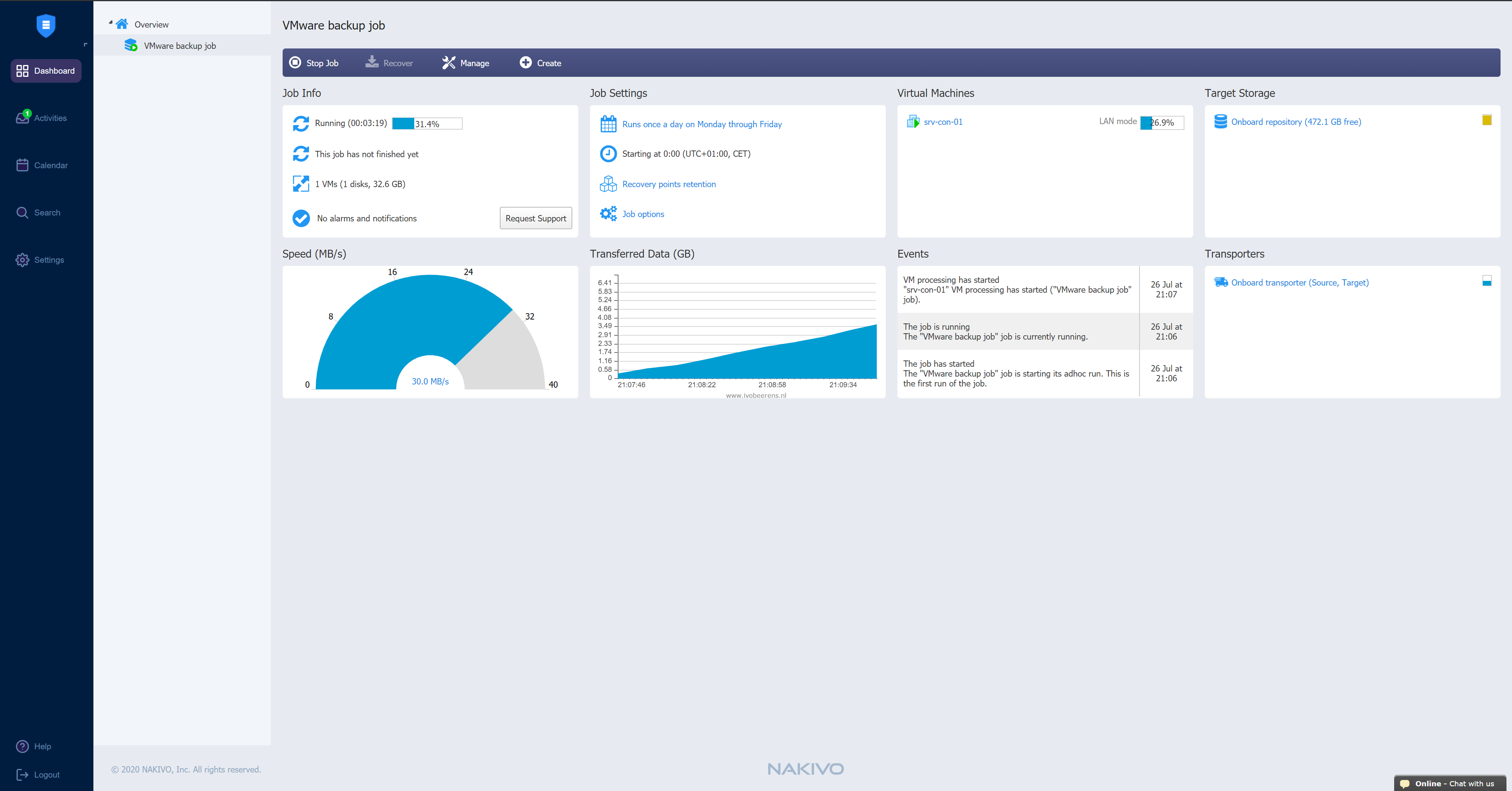The width and height of the screenshot is (1512, 791).
Task: Select Overview in the tree
Action: (151, 25)
